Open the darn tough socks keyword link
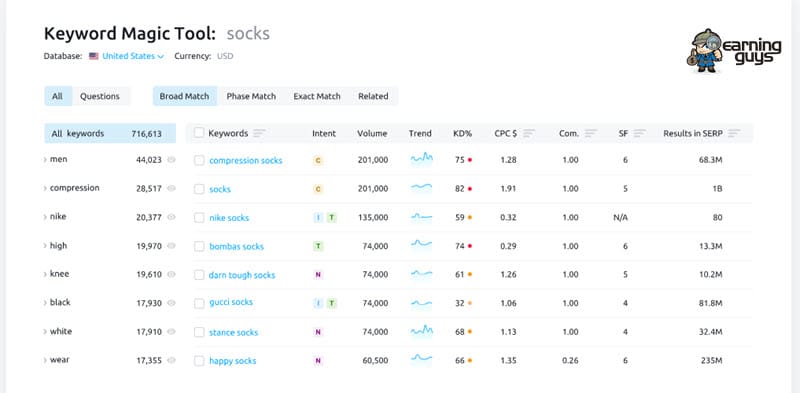 242,275
